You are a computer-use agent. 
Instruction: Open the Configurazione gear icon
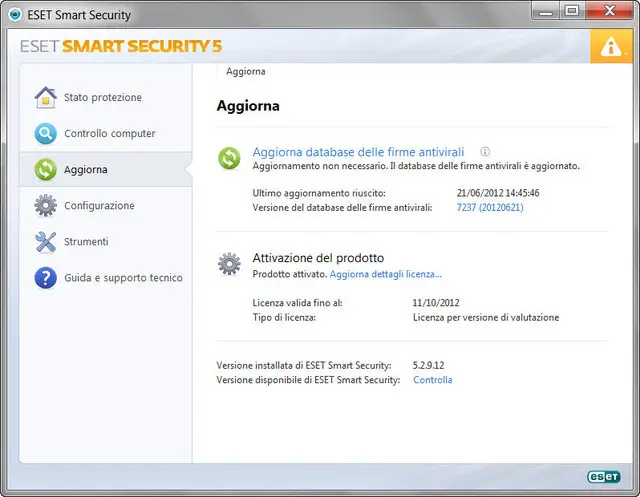pyautogui.click(x=46, y=205)
